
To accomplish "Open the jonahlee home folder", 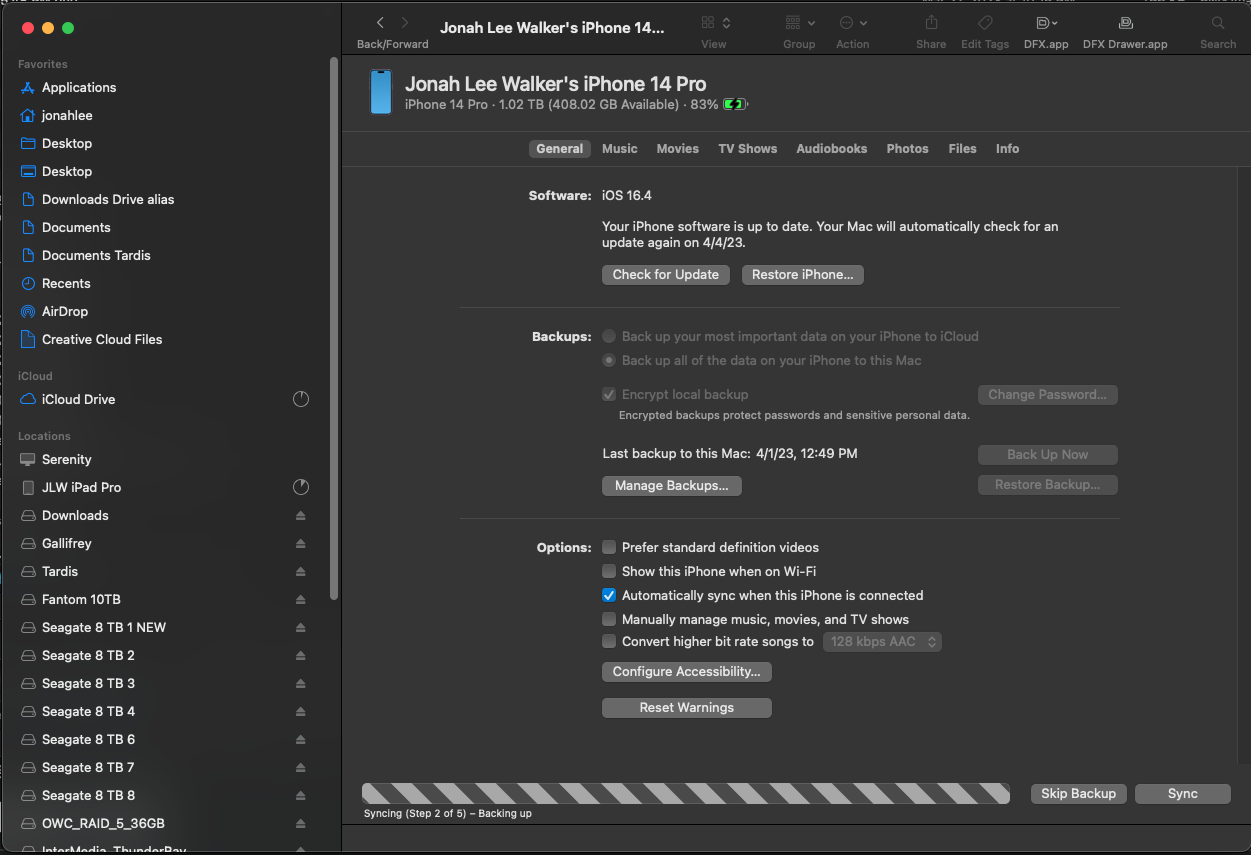I will point(67,115).
